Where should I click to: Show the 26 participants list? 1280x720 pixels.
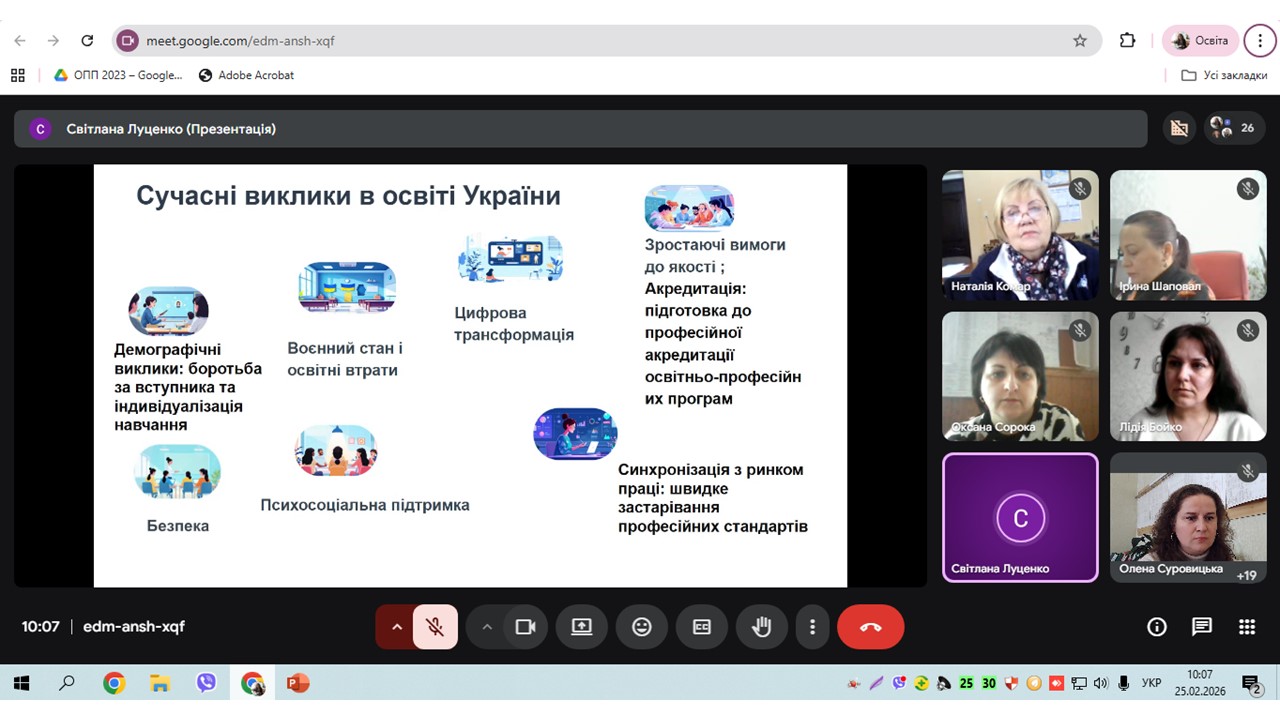coord(1234,128)
